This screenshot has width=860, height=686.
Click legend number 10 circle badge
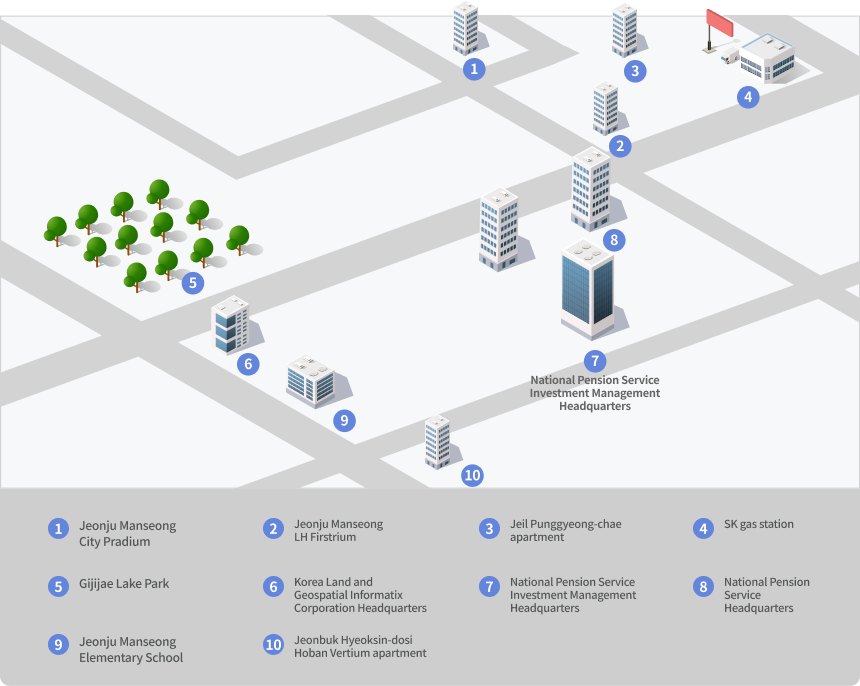point(273,644)
